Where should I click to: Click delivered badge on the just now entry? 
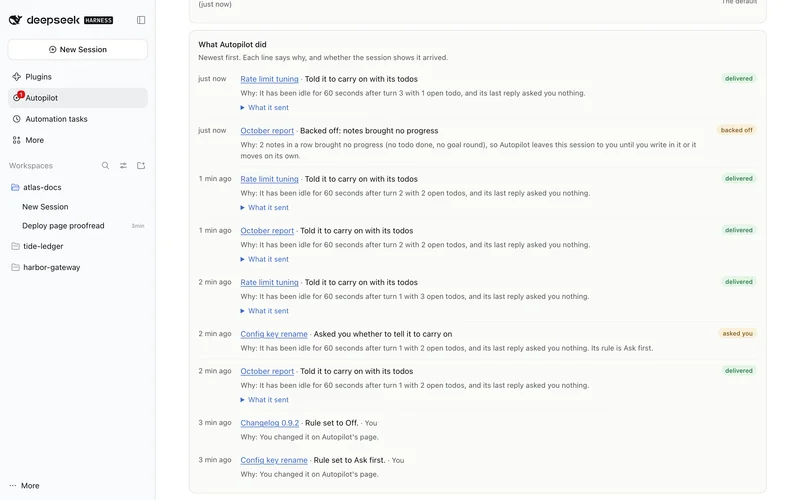click(738, 79)
